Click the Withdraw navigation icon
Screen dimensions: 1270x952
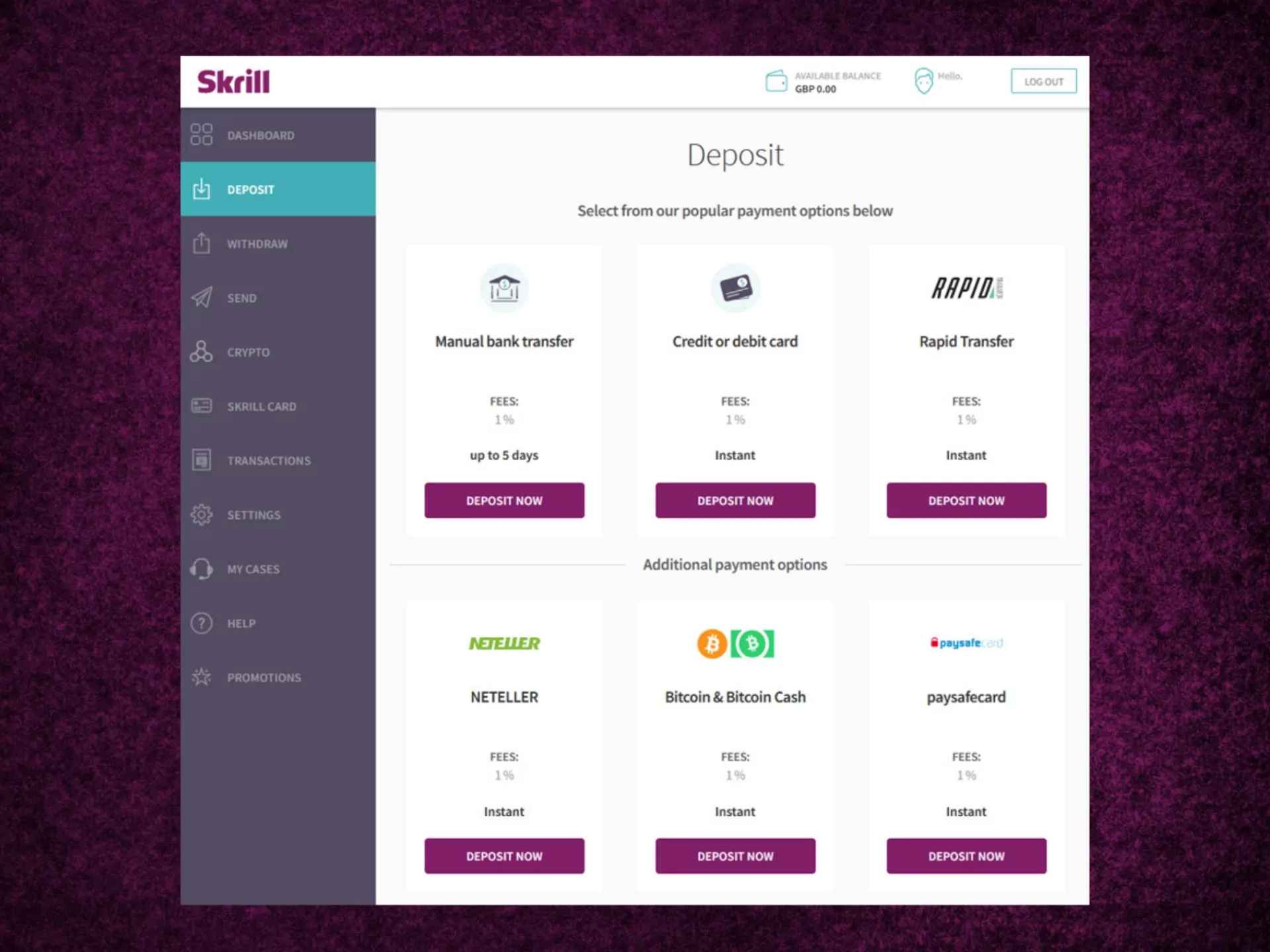click(x=203, y=243)
